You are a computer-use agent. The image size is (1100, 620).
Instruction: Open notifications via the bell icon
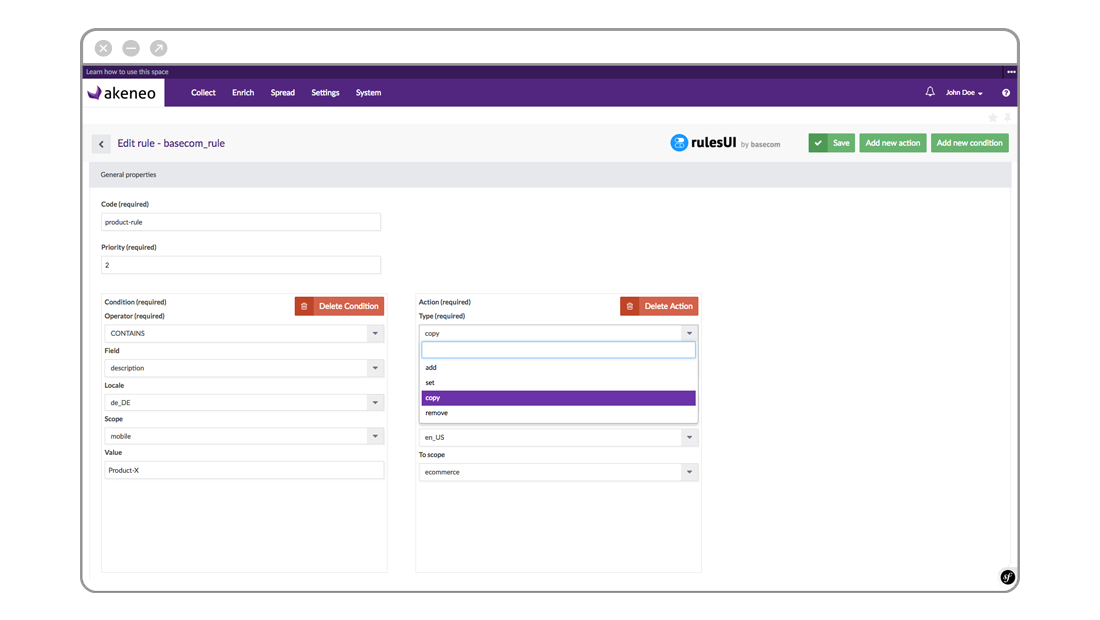click(x=930, y=92)
